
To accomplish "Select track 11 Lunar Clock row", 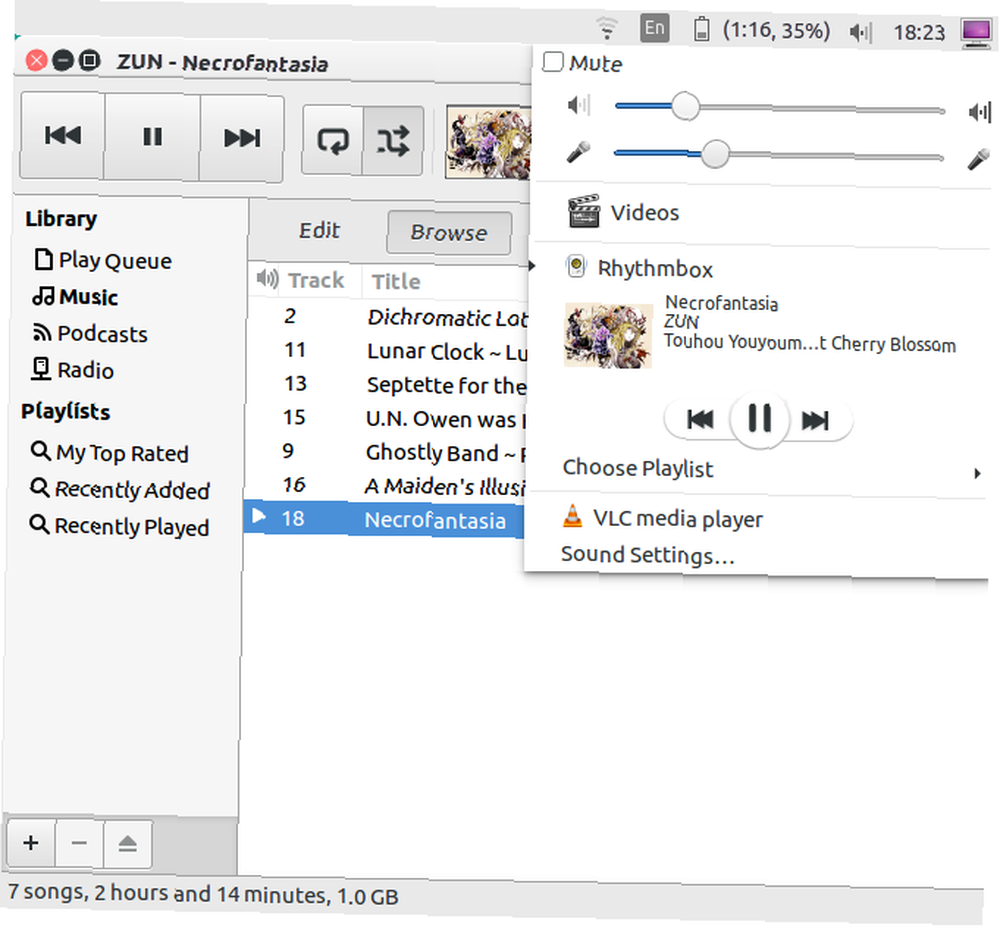I will click(388, 351).
